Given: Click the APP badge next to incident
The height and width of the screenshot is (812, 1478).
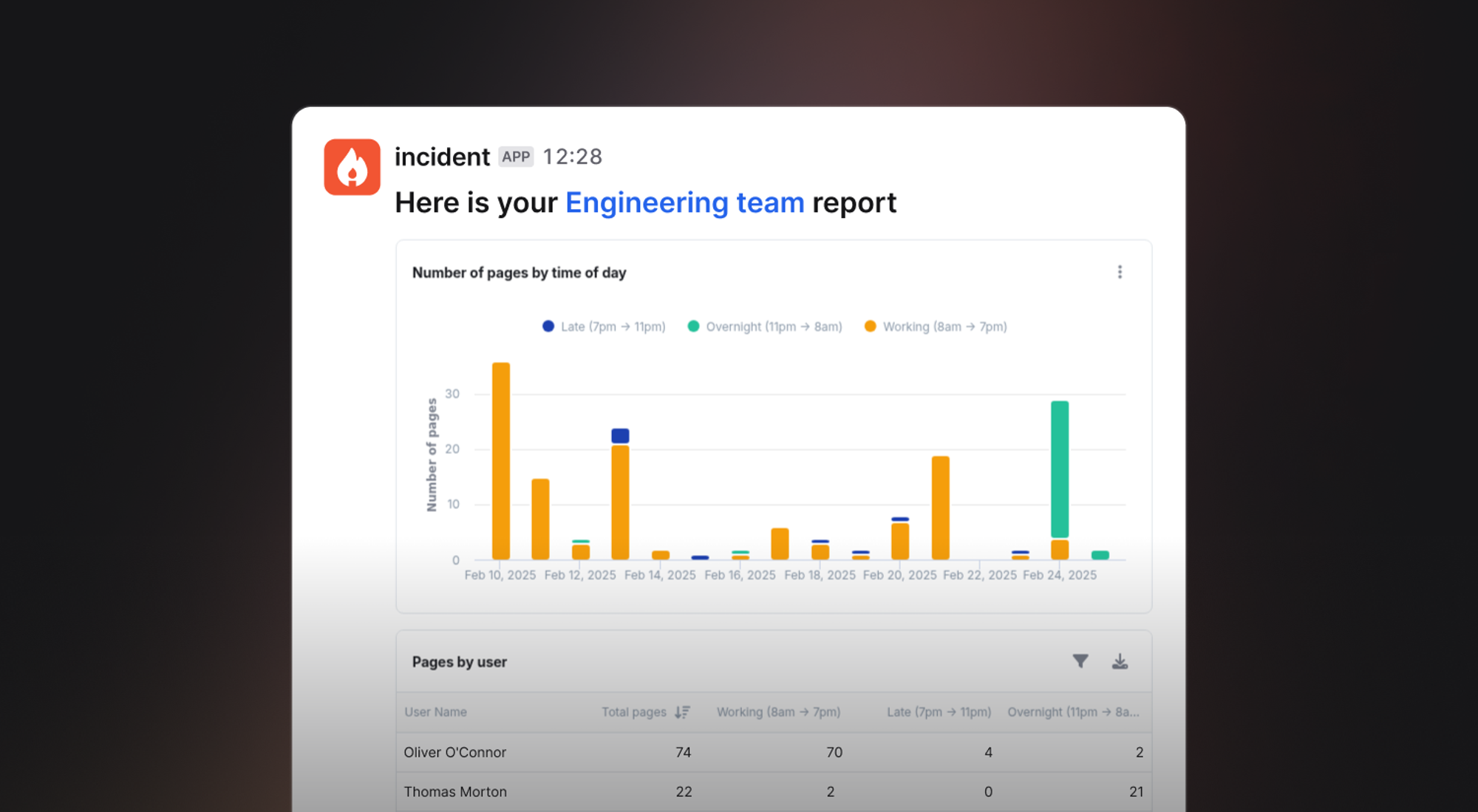Looking at the screenshot, I should pyautogui.click(x=516, y=157).
